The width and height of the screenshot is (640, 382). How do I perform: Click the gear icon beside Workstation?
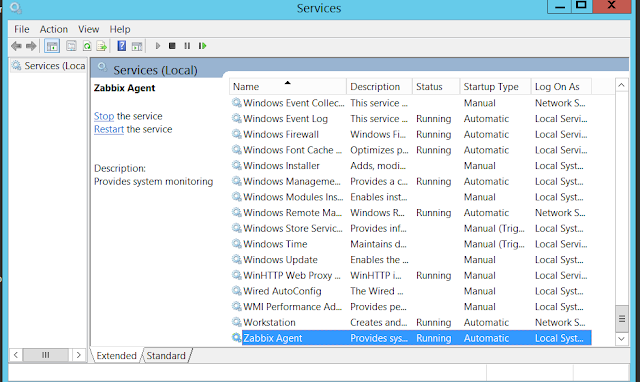pyautogui.click(x=236, y=322)
